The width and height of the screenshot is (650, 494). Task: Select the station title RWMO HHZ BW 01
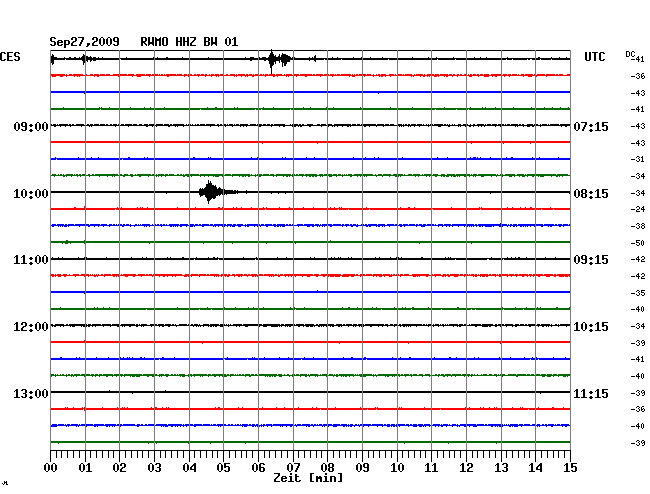(189, 42)
